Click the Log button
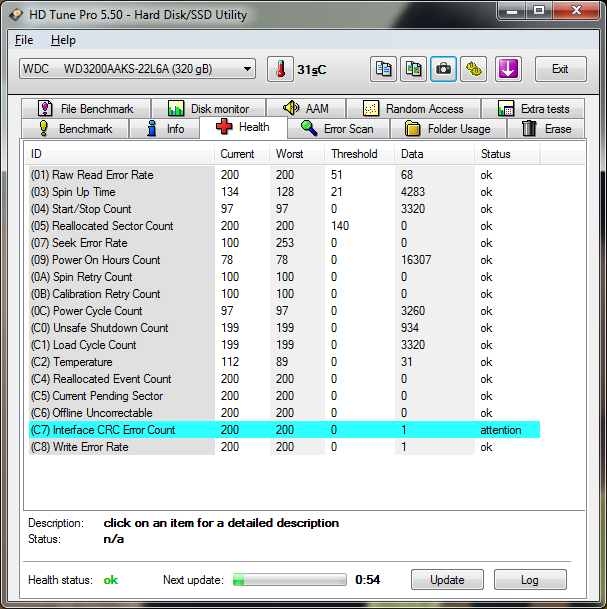The image size is (607, 609). click(530, 580)
